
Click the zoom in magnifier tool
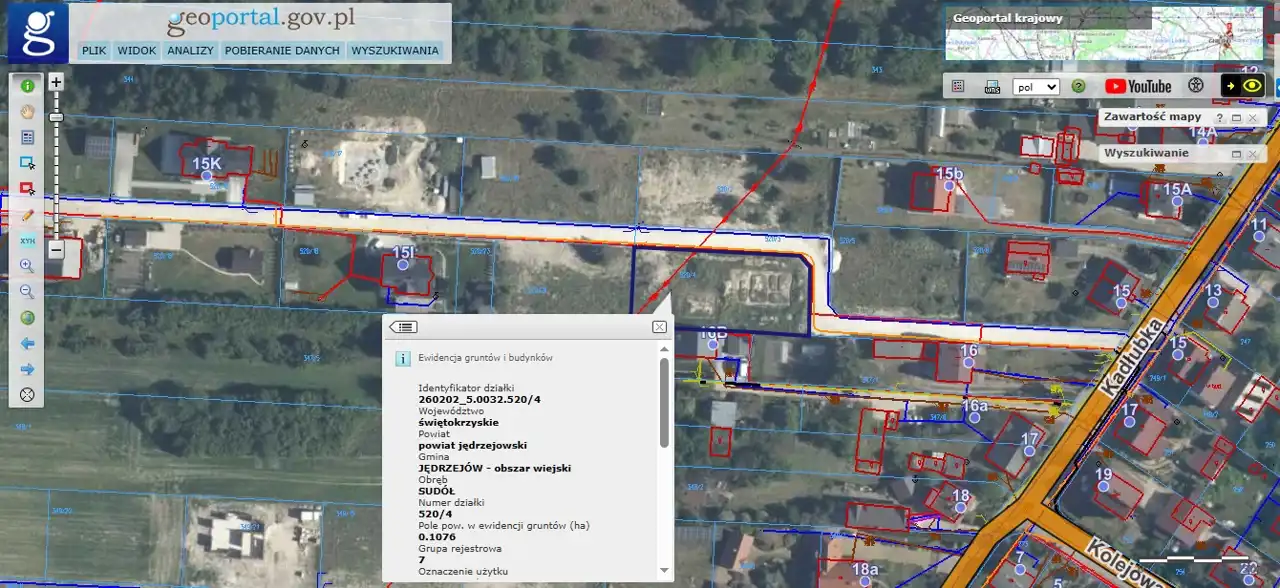[x=27, y=266]
